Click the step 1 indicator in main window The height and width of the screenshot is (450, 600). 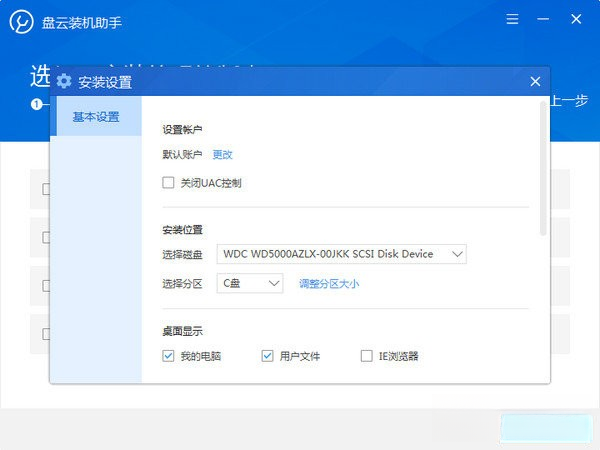click(36, 104)
